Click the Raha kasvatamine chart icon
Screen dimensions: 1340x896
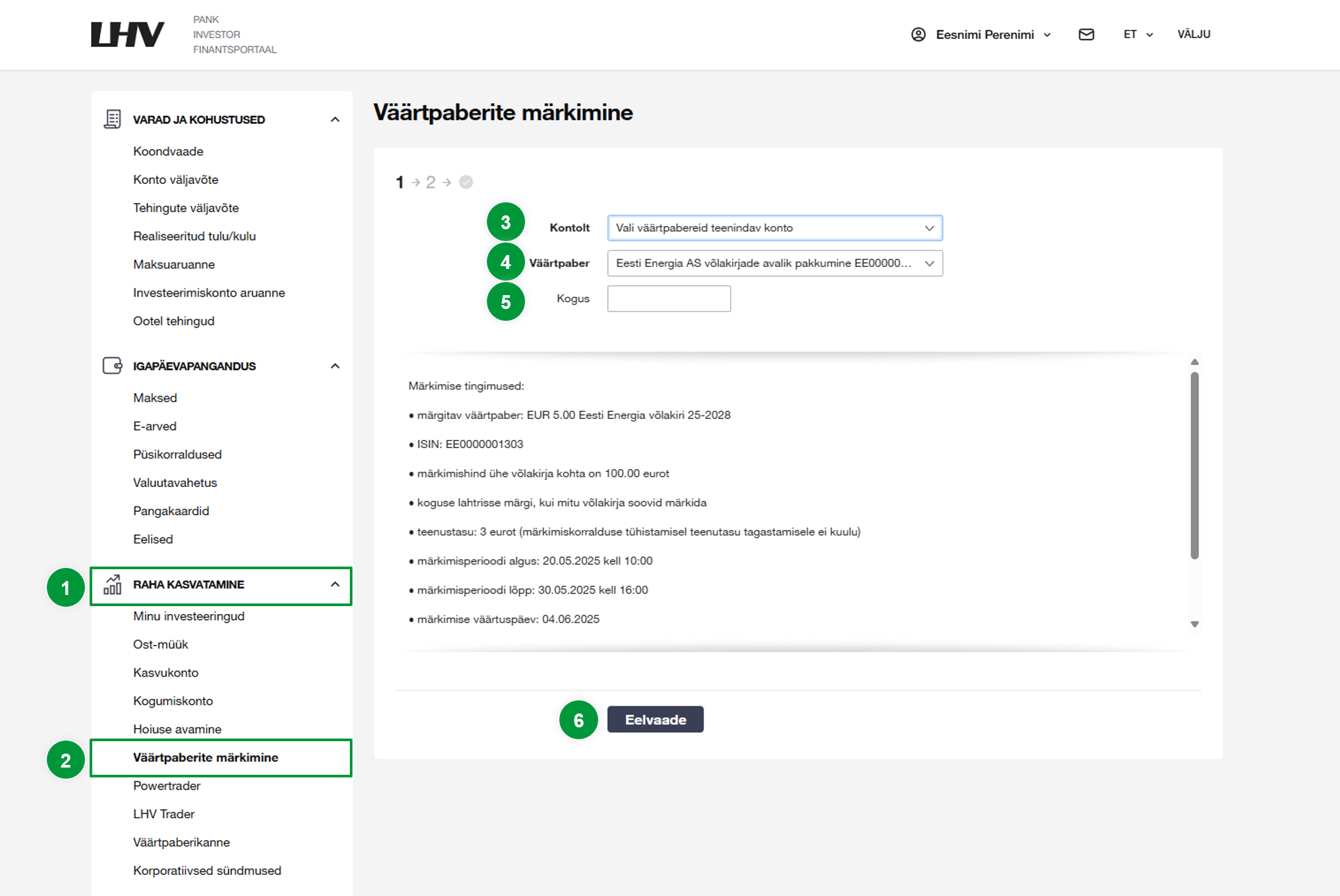point(113,584)
